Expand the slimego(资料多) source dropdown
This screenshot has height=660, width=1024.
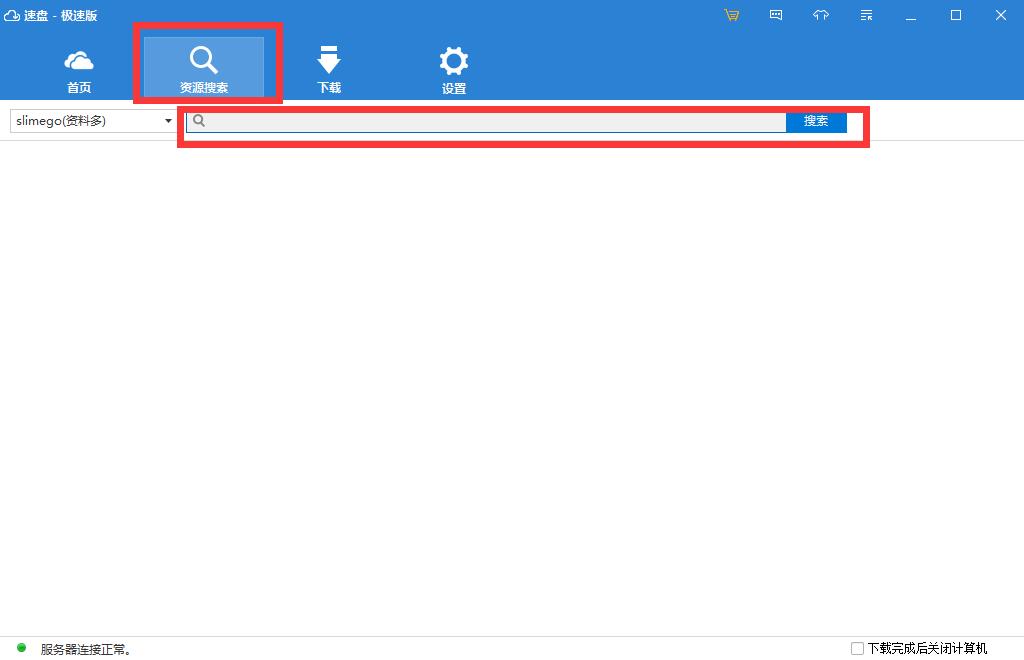(x=168, y=121)
